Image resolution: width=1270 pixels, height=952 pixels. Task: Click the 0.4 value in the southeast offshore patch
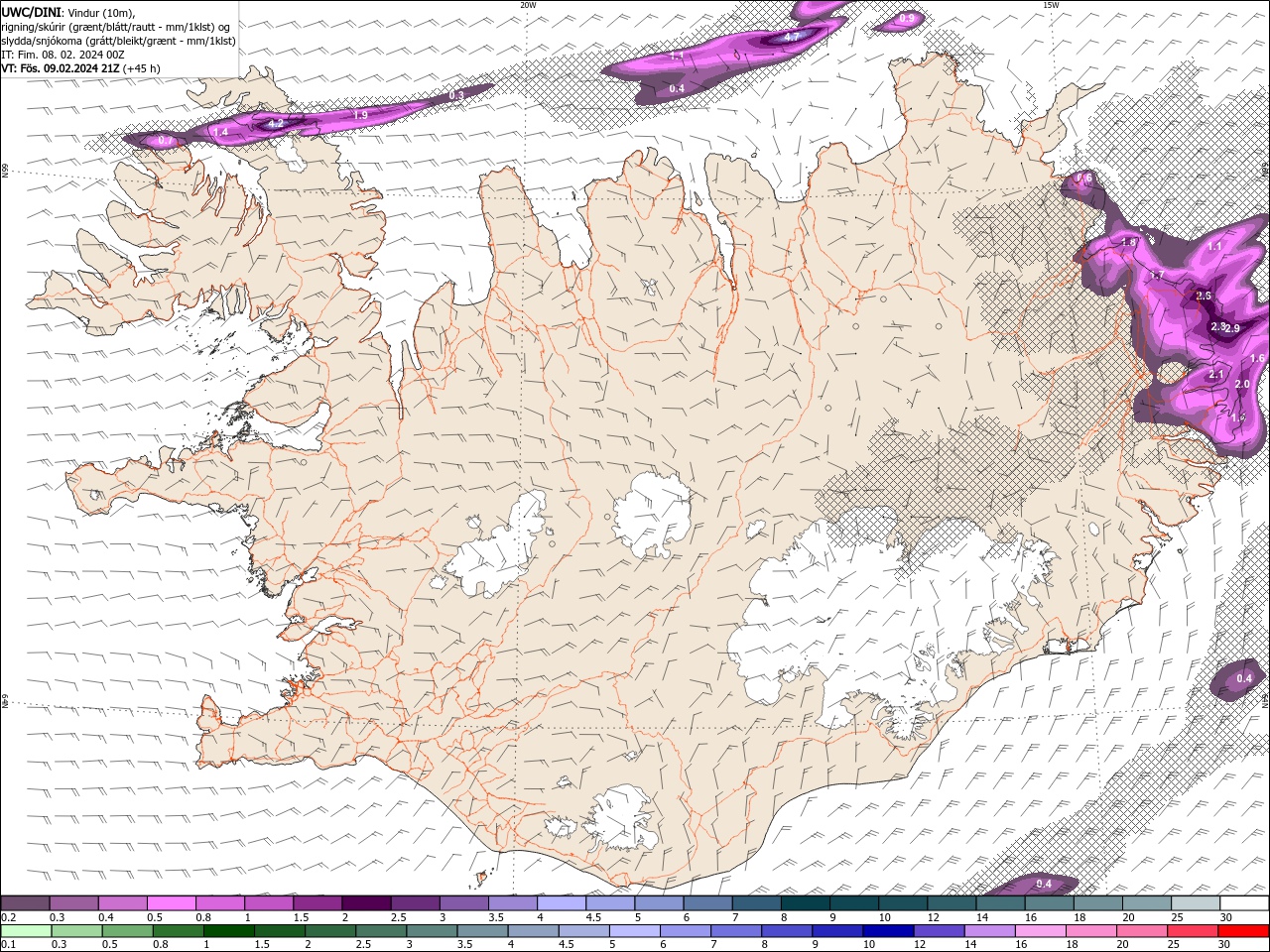(1245, 678)
